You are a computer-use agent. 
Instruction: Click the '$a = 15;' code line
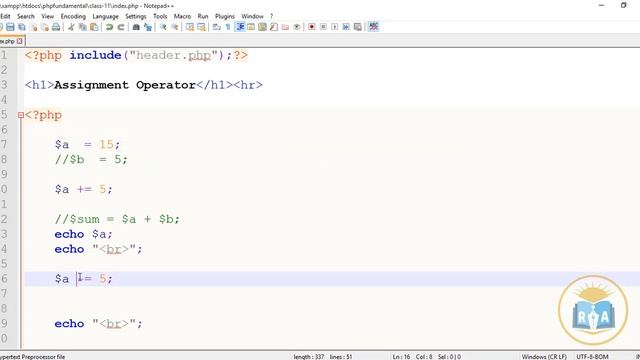pyautogui.click(x=87, y=144)
